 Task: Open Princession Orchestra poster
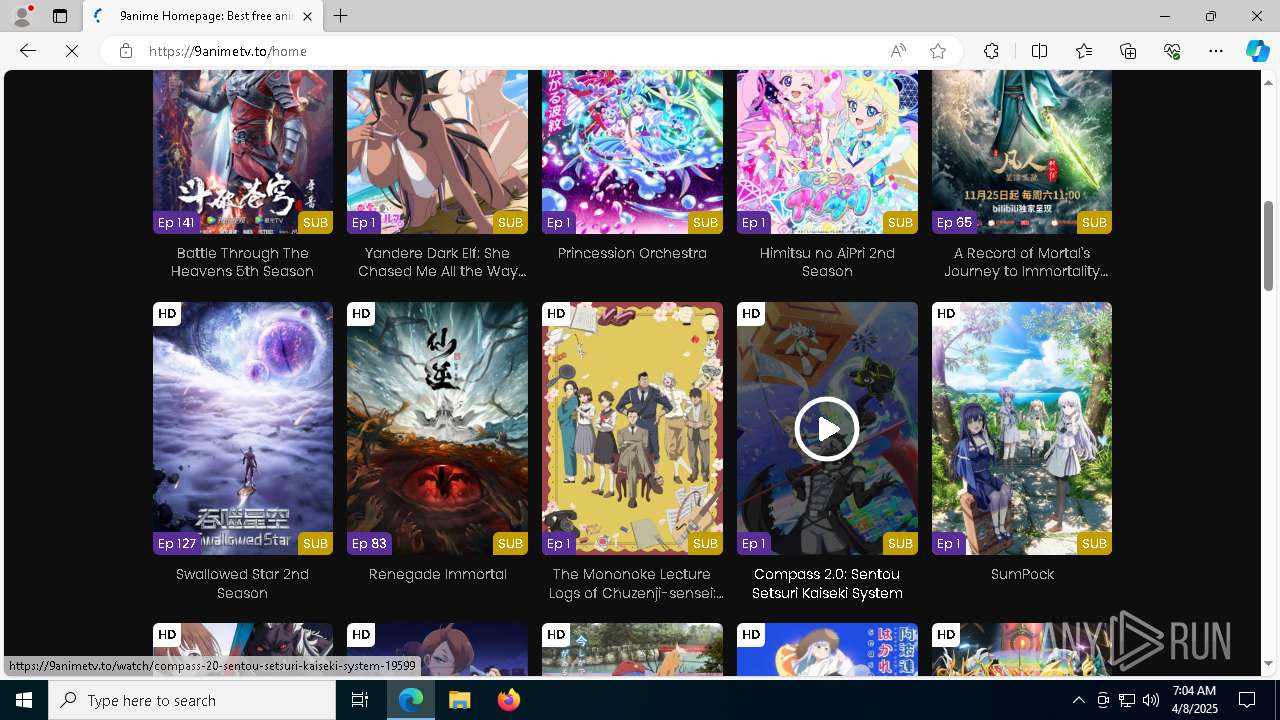coord(632,152)
